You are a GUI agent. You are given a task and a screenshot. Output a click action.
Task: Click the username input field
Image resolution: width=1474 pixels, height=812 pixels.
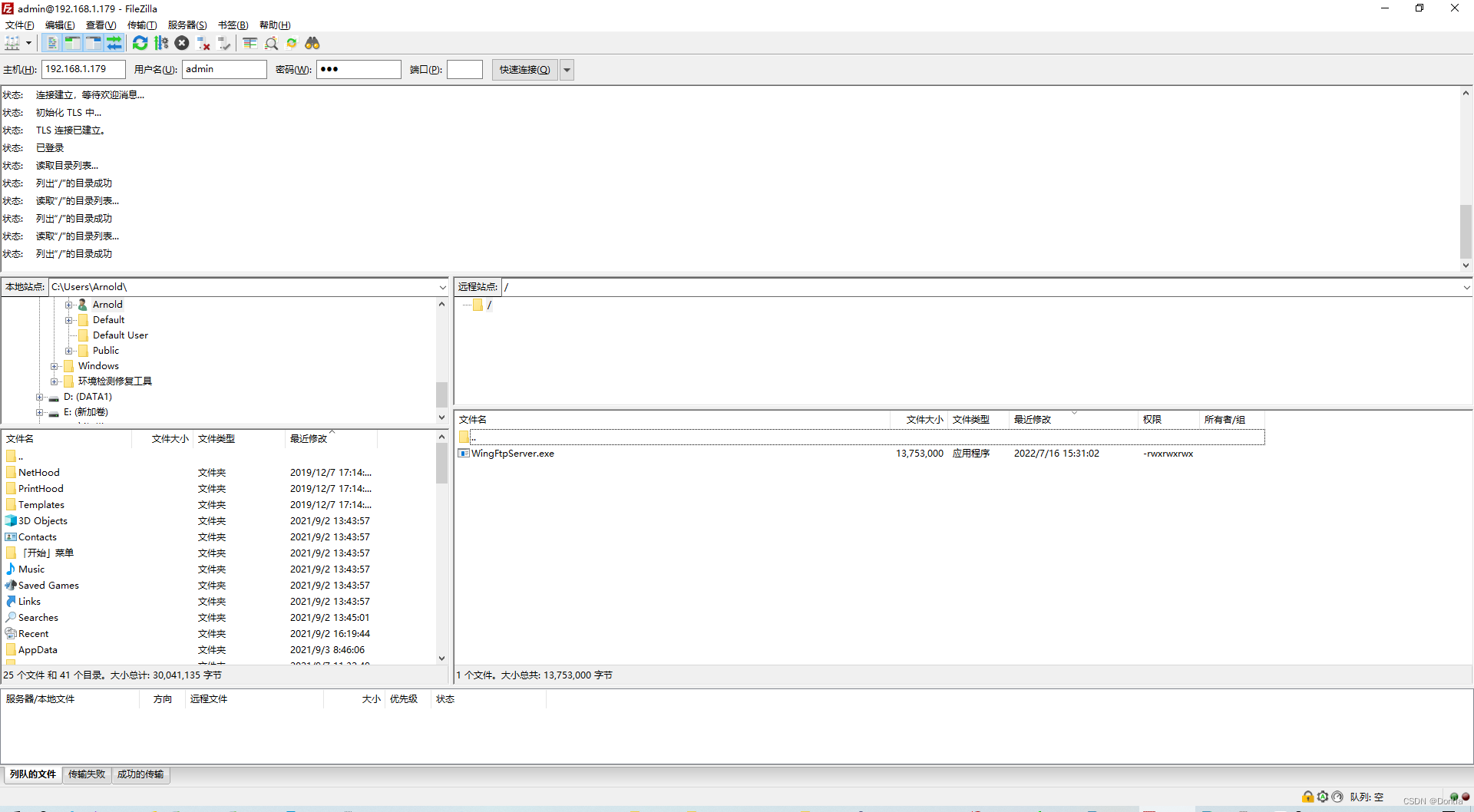[x=224, y=69]
